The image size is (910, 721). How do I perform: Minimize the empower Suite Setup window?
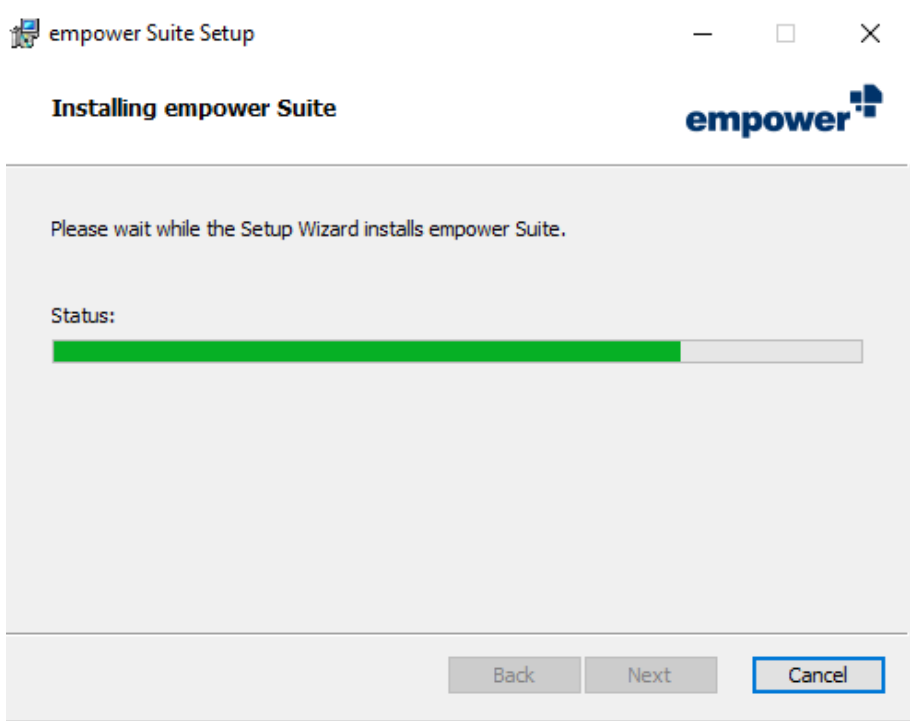tap(702, 34)
